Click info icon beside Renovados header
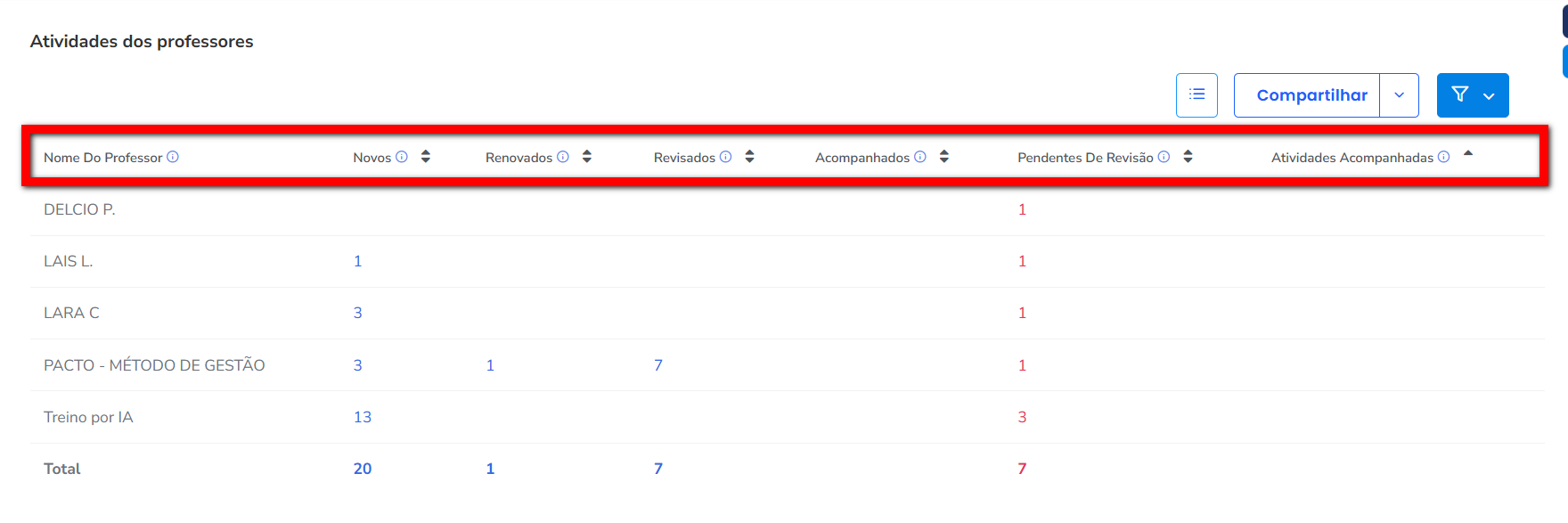The image size is (1568, 523). pos(563,157)
